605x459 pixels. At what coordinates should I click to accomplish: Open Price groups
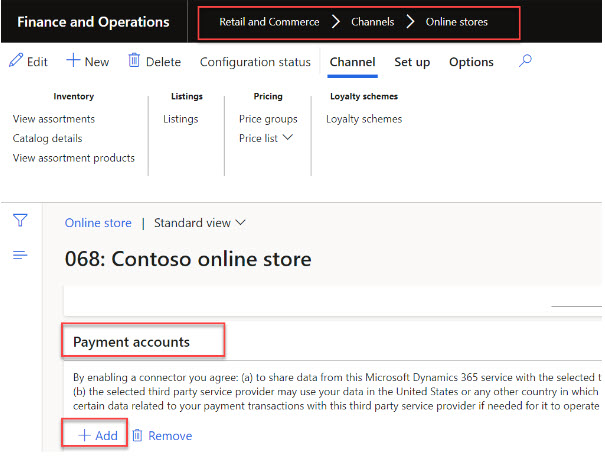(x=268, y=119)
